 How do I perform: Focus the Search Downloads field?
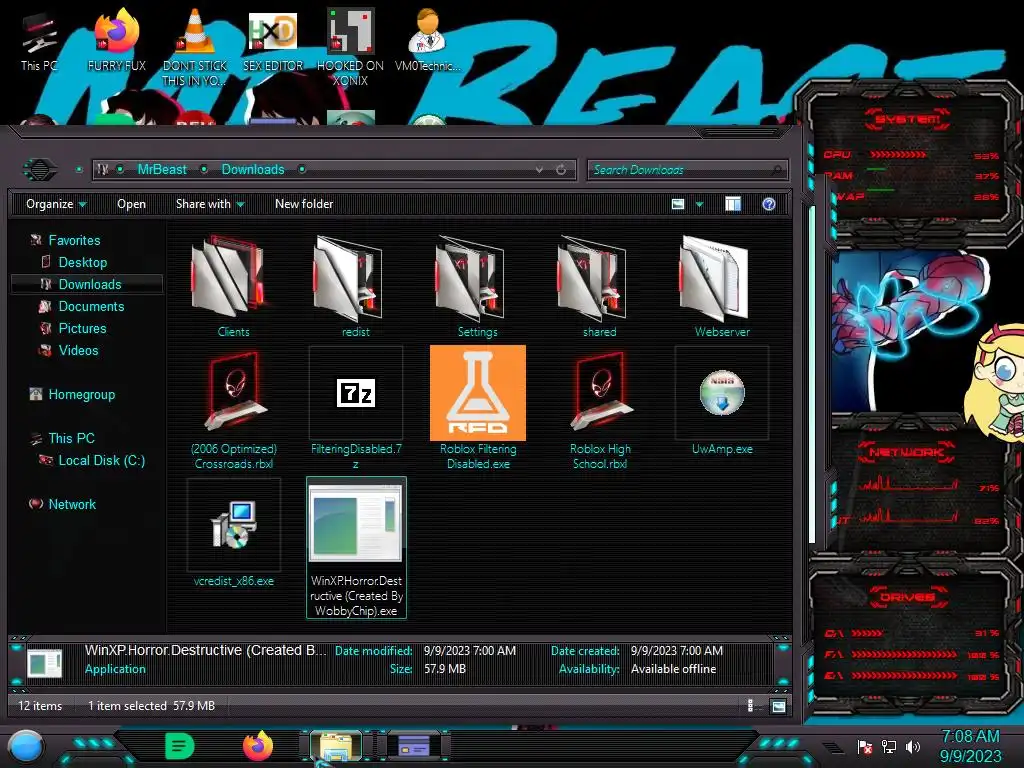(687, 170)
